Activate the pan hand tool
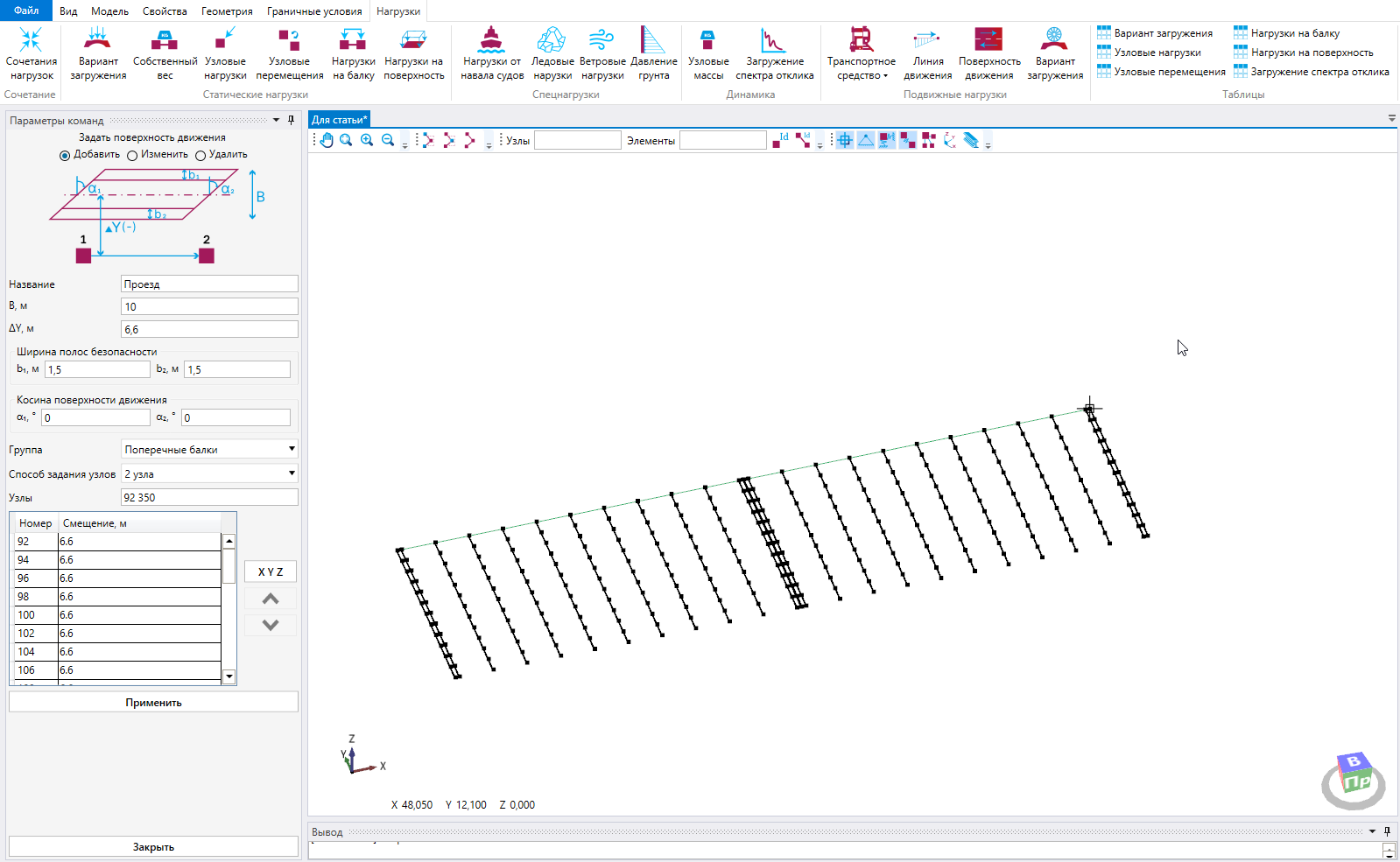 (327, 140)
